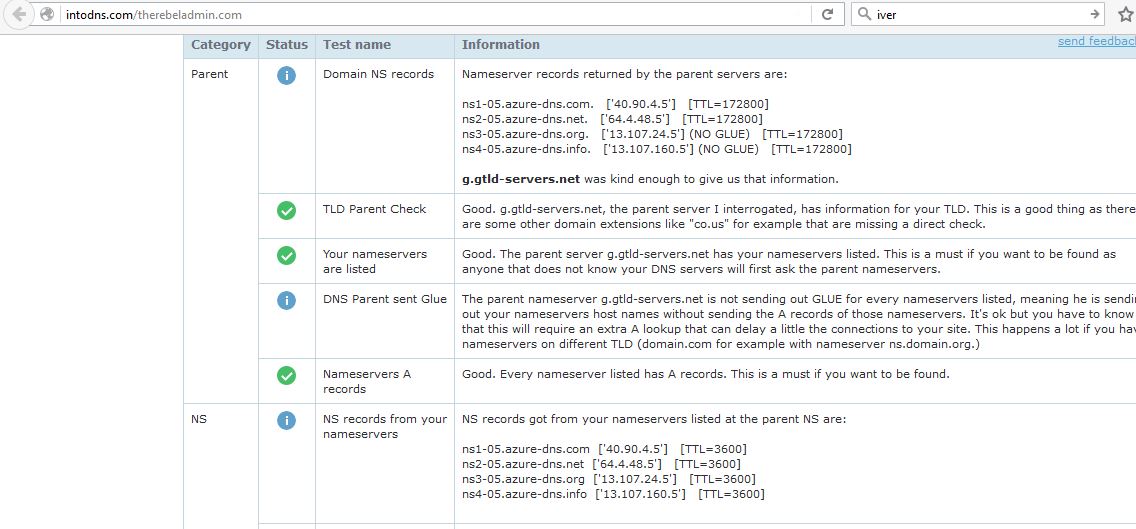Click the green check beside TLD Parent Check
Image resolution: width=1136 pixels, height=529 pixels.
286,210
